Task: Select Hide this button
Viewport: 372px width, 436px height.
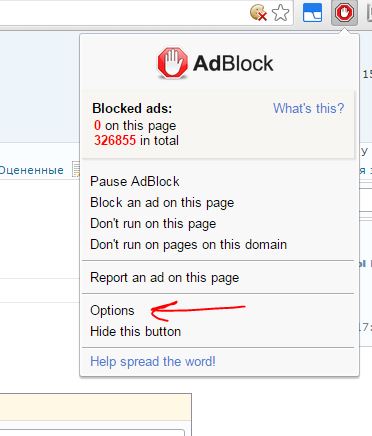Action: (x=135, y=332)
